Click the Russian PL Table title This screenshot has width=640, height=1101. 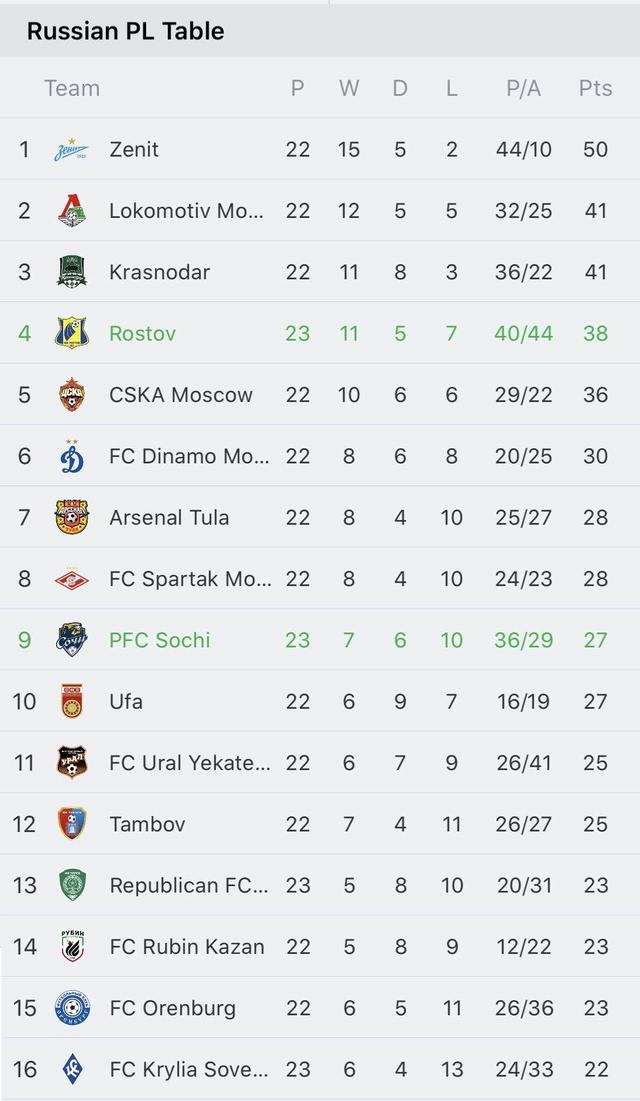pyautogui.click(x=125, y=31)
